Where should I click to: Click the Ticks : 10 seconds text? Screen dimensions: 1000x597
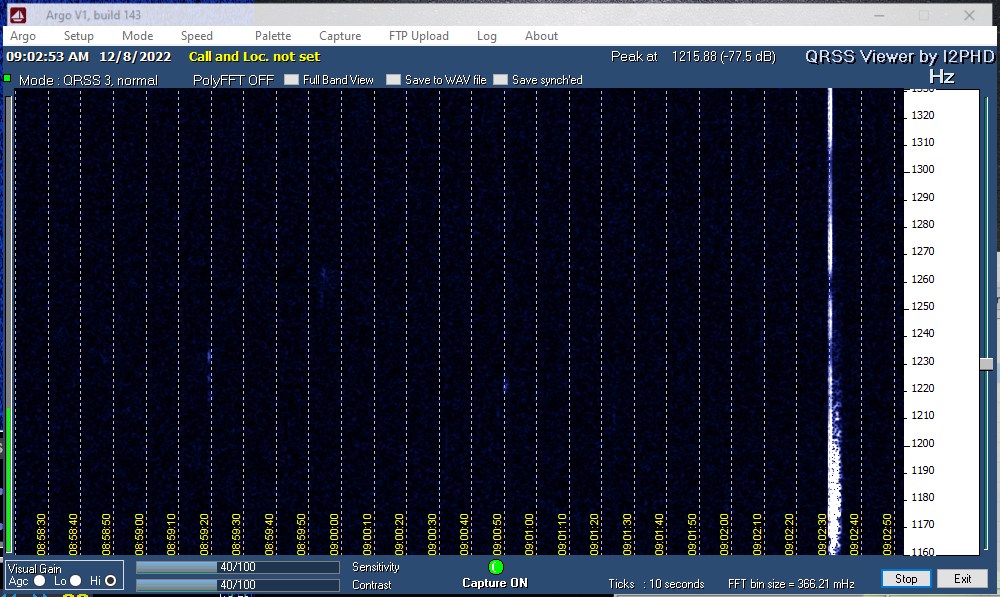click(x=656, y=584)
